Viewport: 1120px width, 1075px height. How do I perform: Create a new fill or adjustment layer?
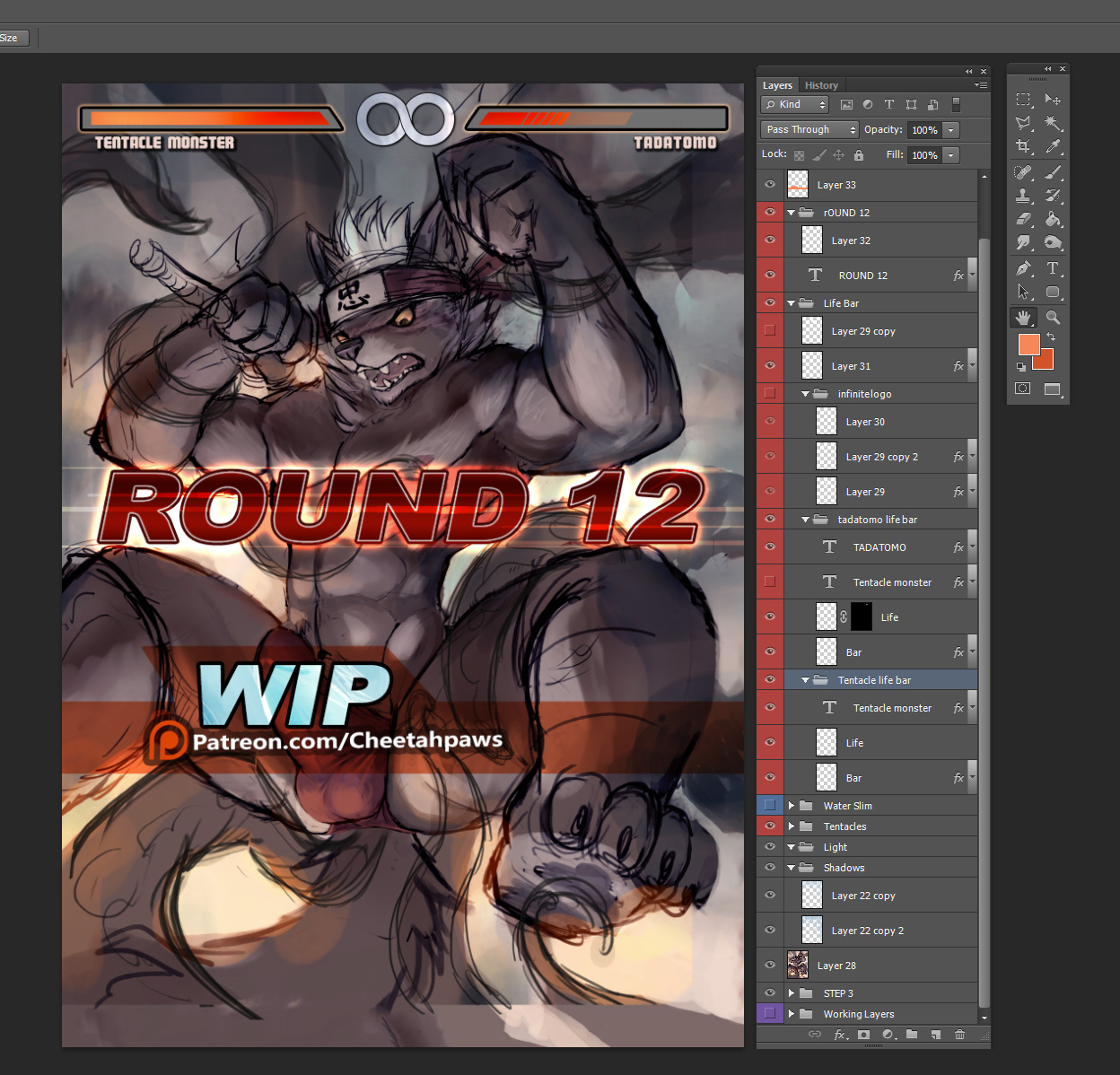click(888, 1035)
